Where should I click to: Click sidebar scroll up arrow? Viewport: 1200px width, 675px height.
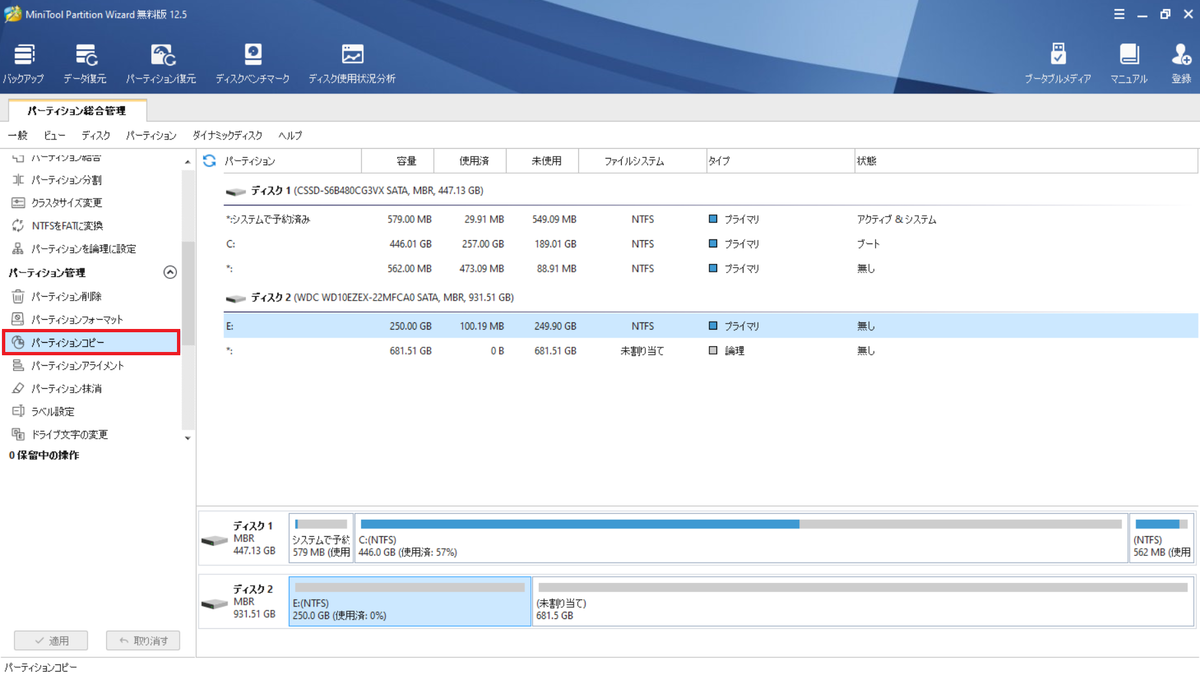pyautogui.click(x=188, y=161)
